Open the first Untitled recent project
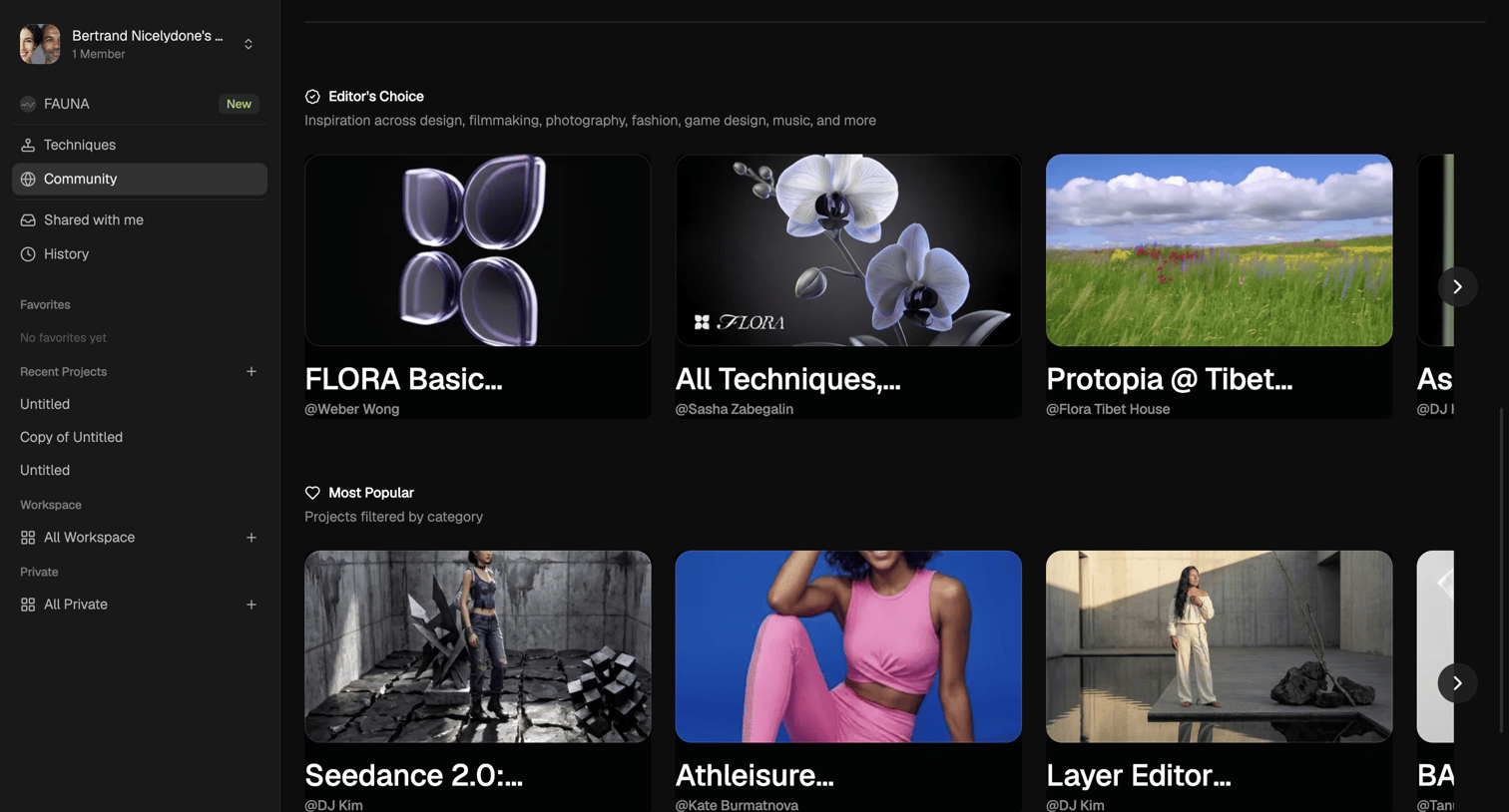This screenshot has height=812, width=1509. [x=45, y=404]
